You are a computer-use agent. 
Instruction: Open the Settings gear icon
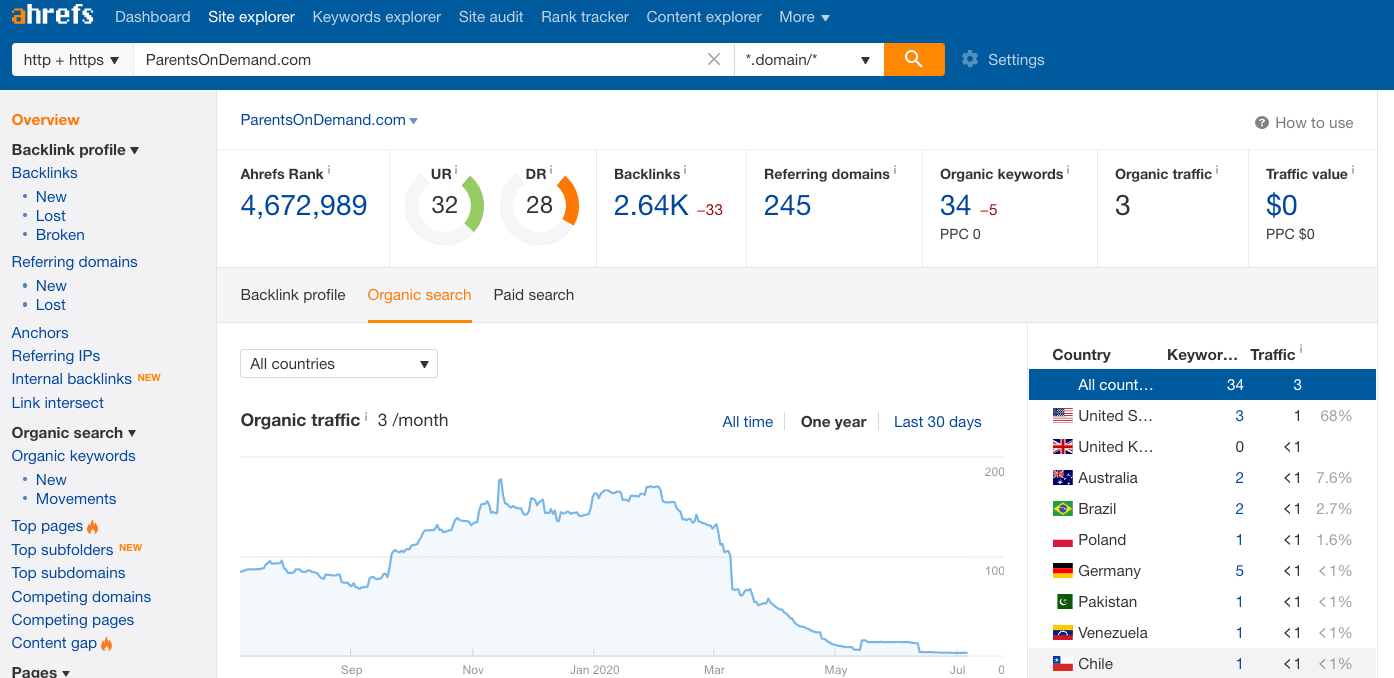970,59
